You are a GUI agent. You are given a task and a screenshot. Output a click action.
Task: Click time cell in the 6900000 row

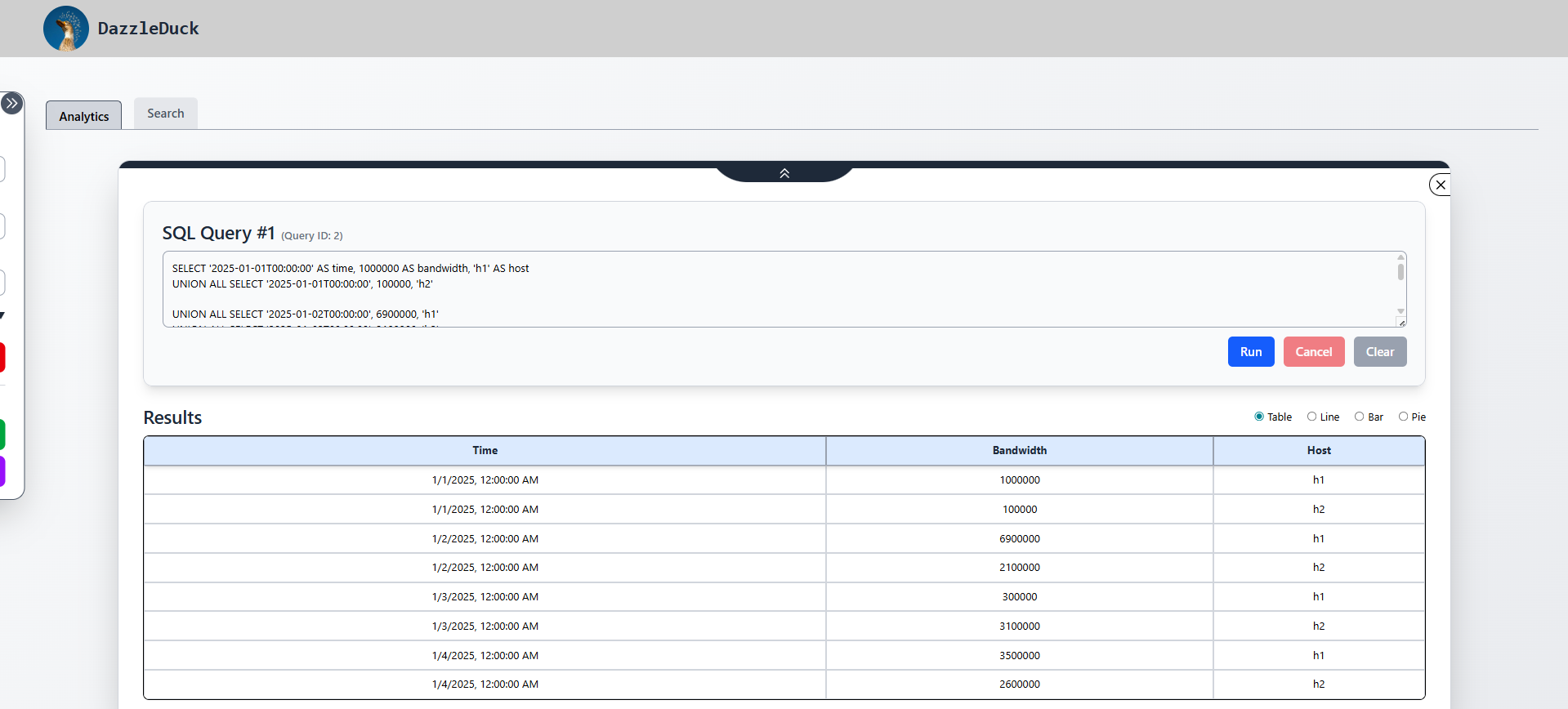485,539
